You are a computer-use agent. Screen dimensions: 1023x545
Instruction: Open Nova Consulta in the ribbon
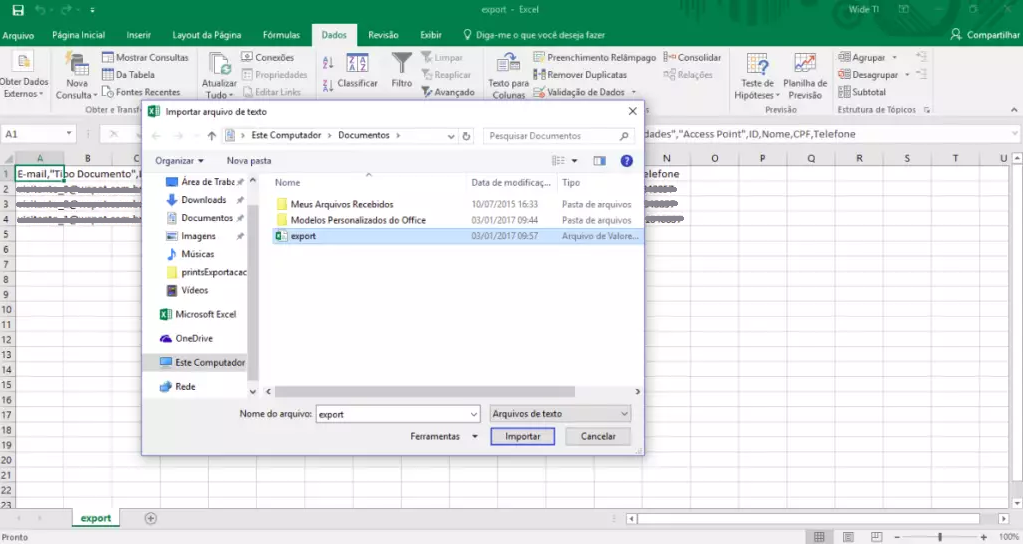(77, 76)
